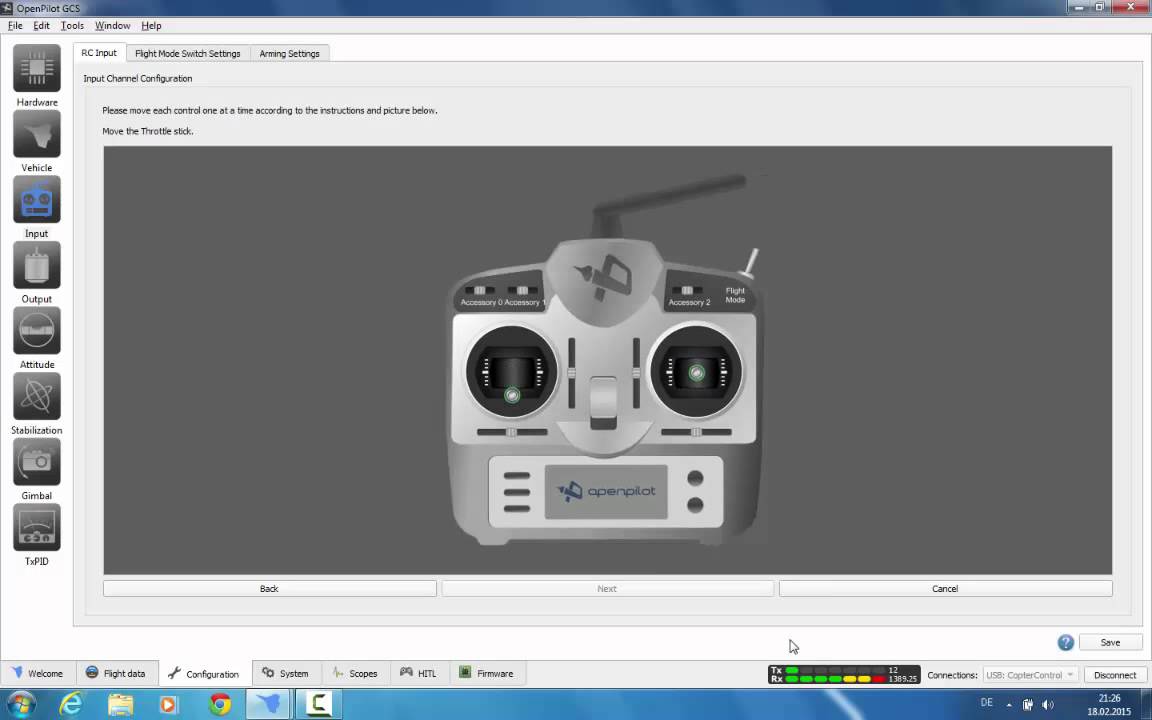Click the Tx Rx telemetry monitor

(844, 674)
